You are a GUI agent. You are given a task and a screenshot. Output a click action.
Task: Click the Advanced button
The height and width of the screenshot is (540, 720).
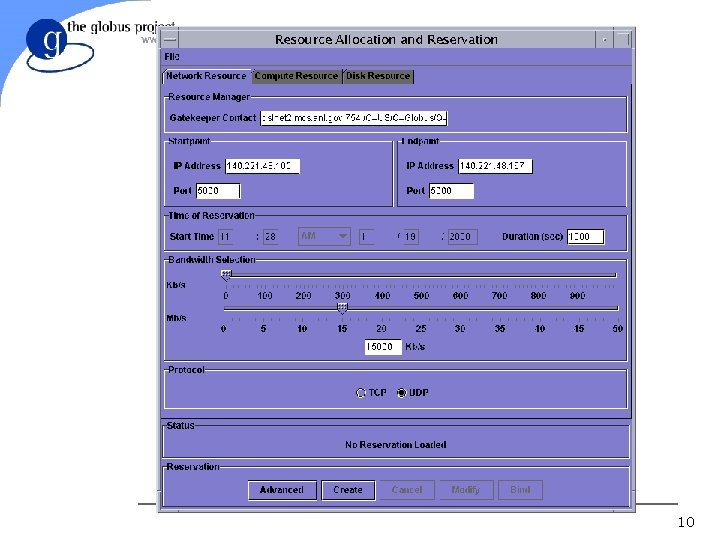click(x=282, y=490)
